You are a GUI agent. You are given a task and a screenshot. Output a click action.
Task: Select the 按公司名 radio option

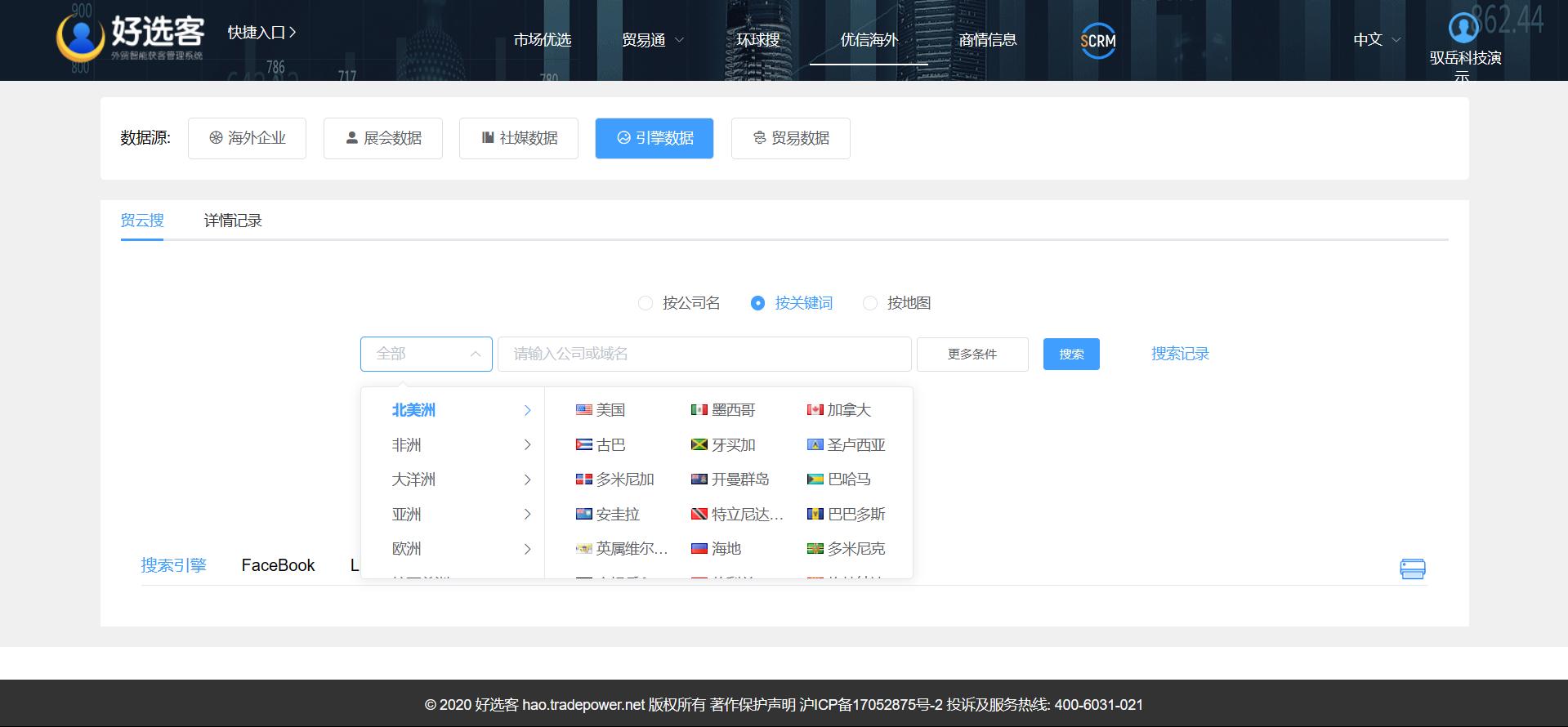click(x=679, y=303)
